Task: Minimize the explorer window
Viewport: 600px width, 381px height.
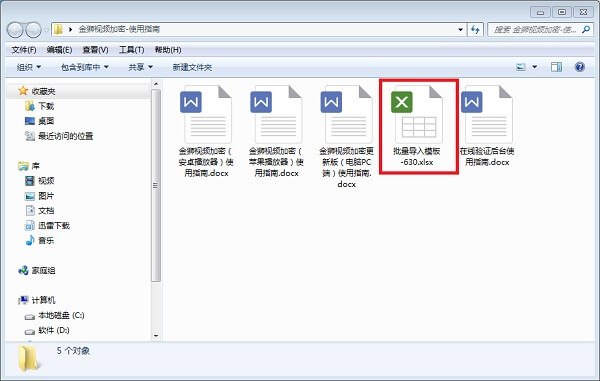Action: (540, 12)
